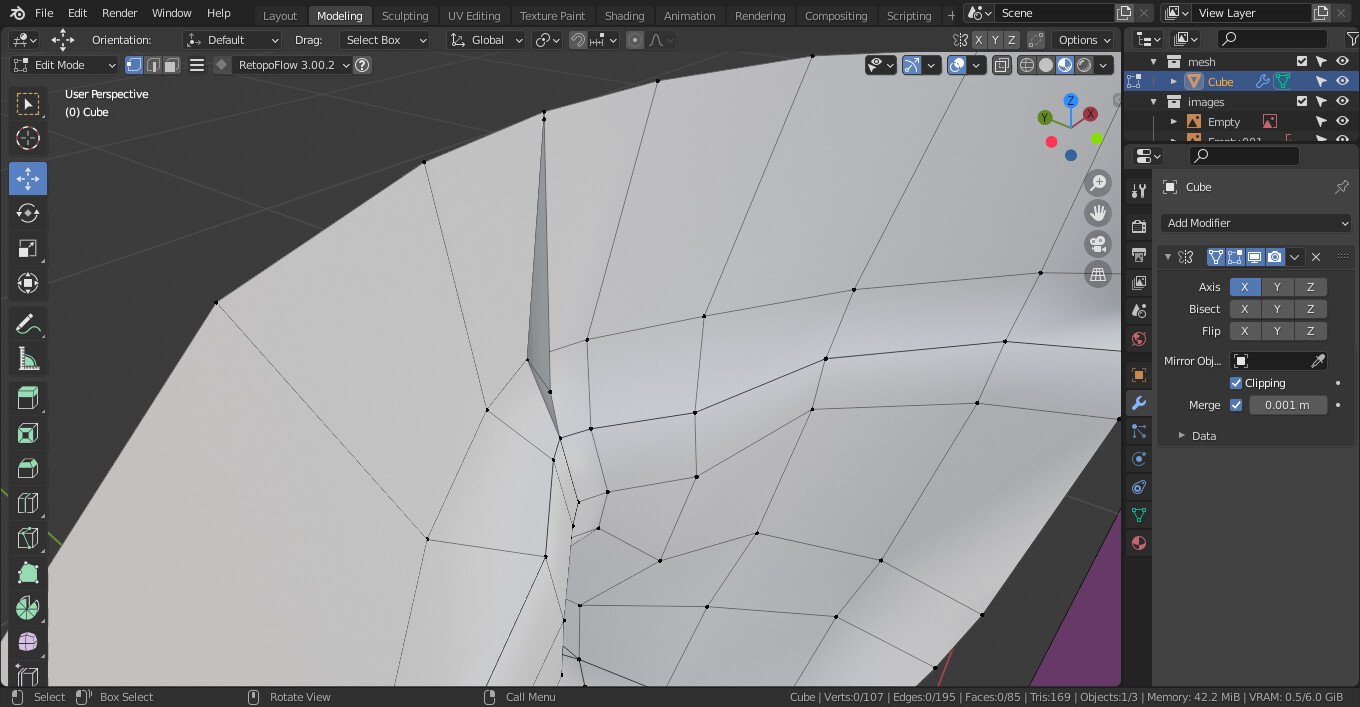Switch to rendered viewport shading
This screenshot has width=1360, height=707.
pos(1084,65)
